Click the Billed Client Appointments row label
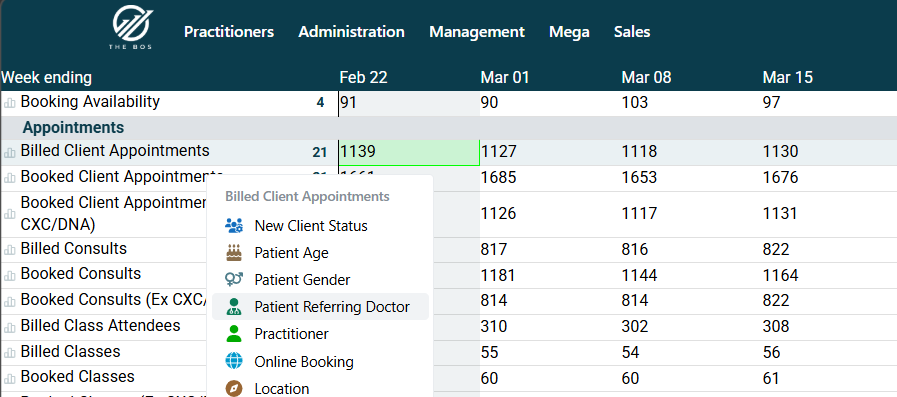 tap(115, 150)
